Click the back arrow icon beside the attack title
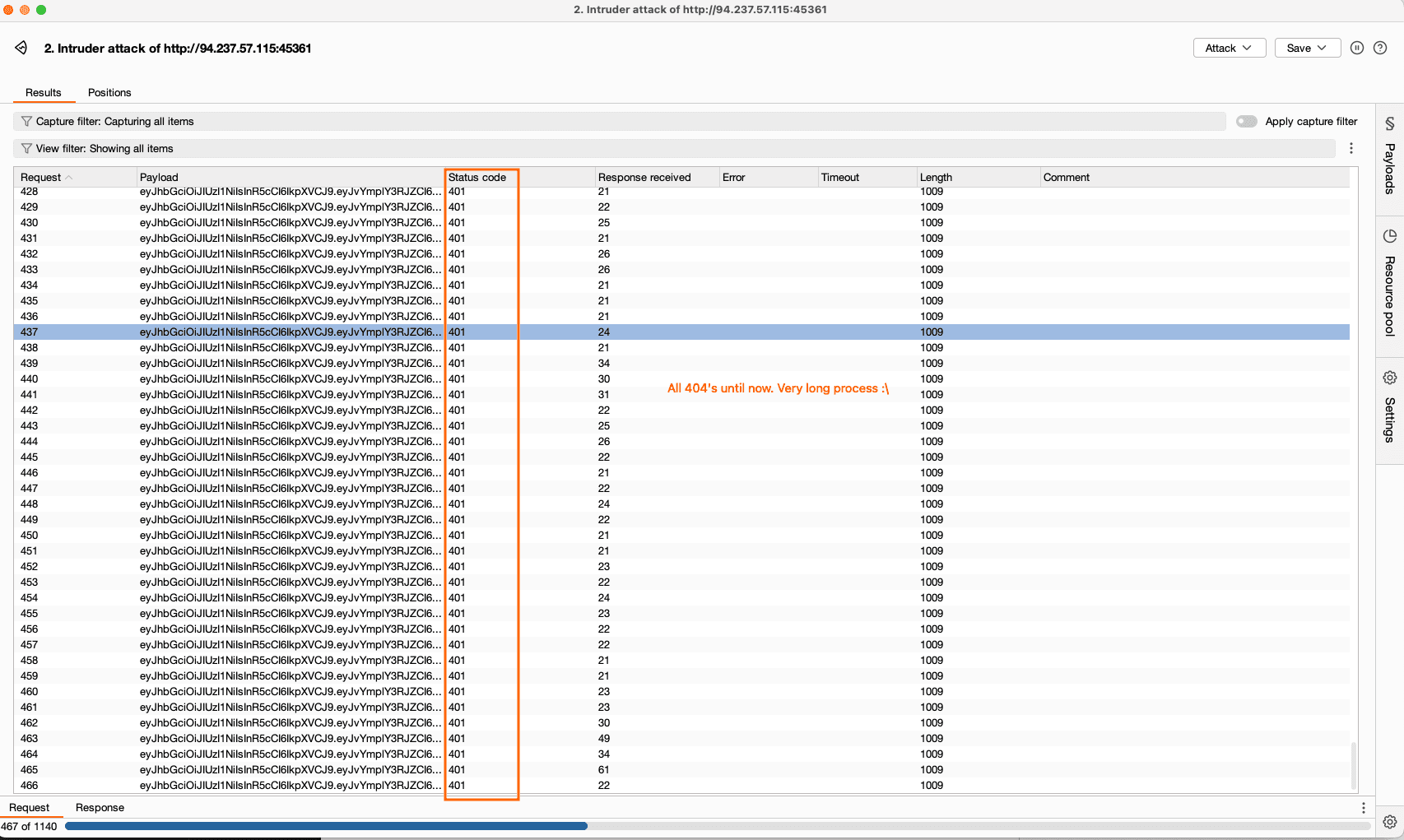The width and height of the screenshot is (1404, 840). click(21, 48)
